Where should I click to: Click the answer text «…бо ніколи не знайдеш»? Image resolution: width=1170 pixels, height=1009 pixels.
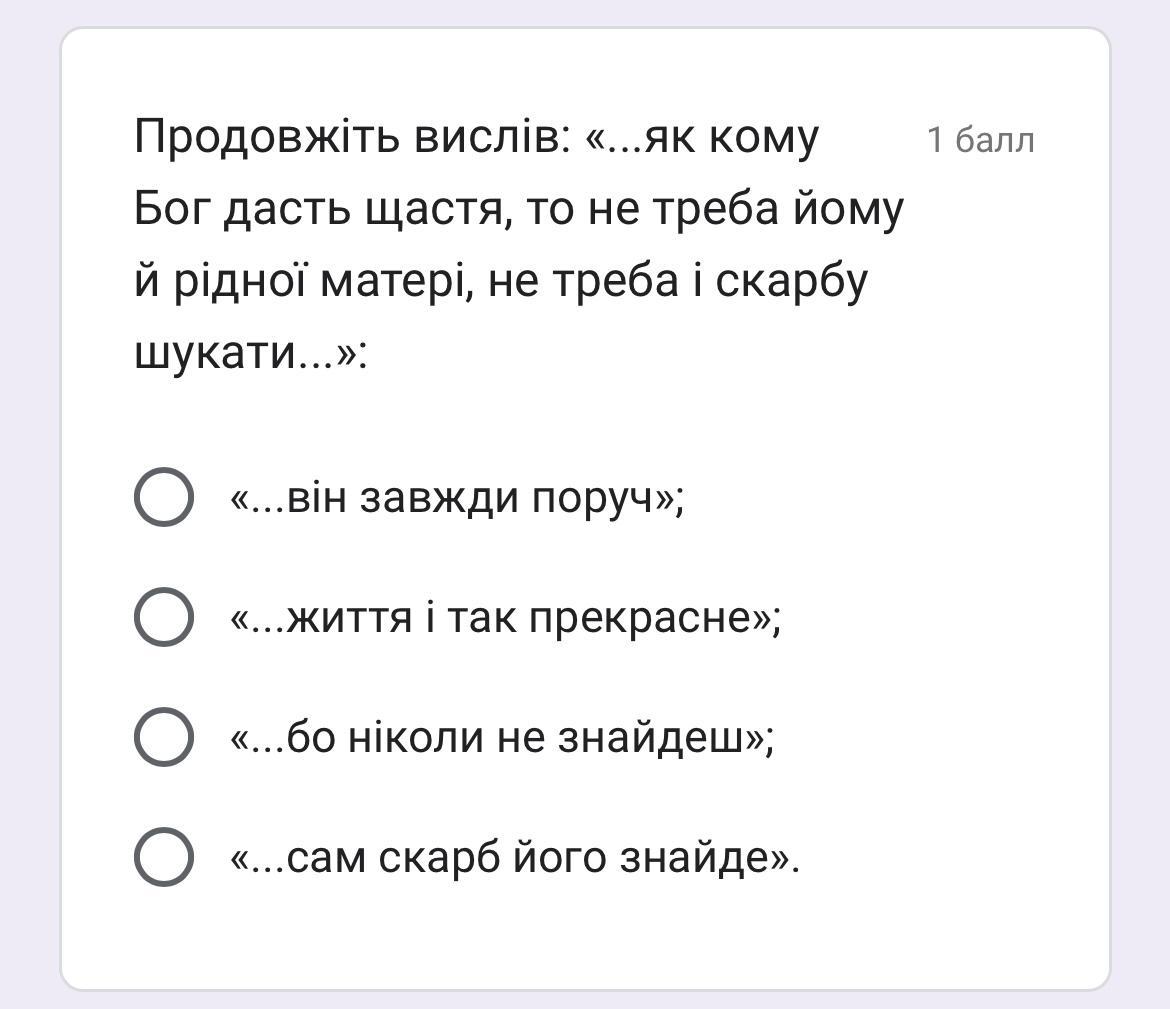click(503, 738)
